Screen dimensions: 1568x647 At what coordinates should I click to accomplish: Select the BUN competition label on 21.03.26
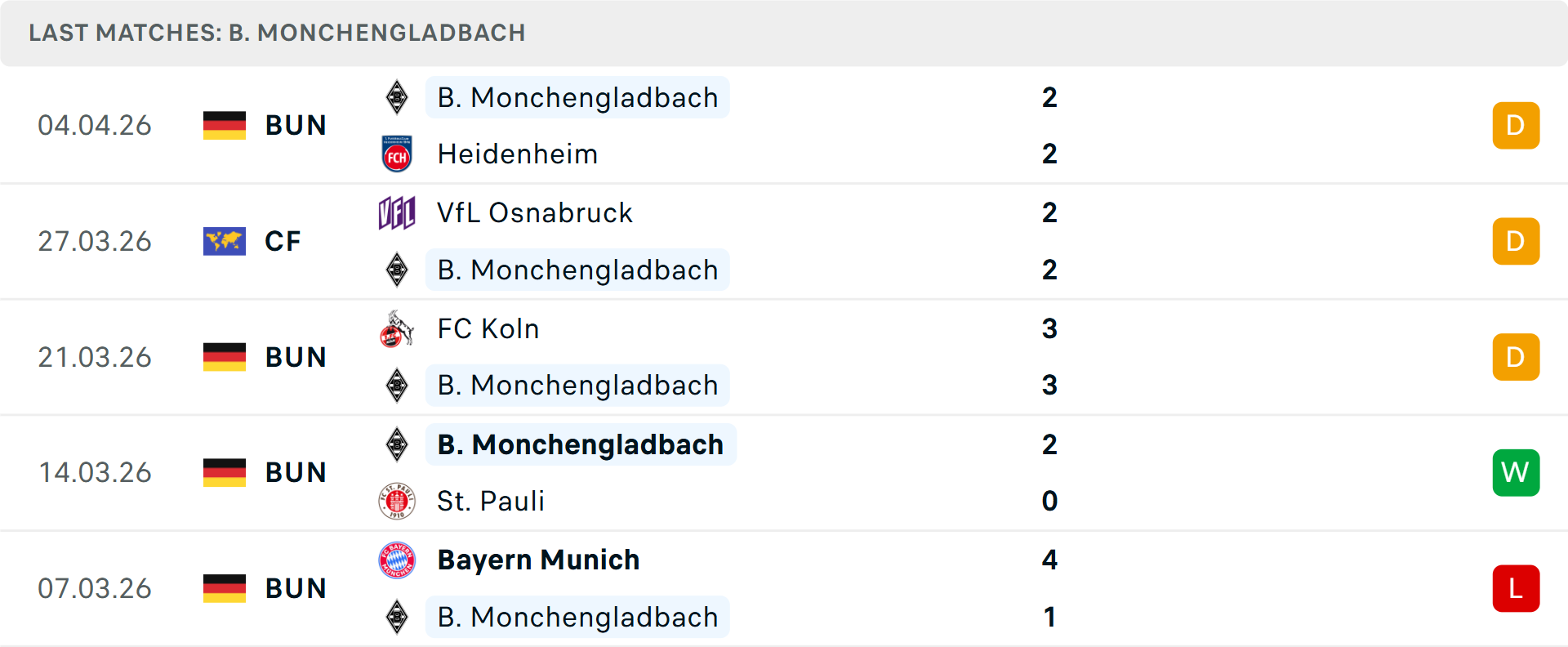coord(295,357)
